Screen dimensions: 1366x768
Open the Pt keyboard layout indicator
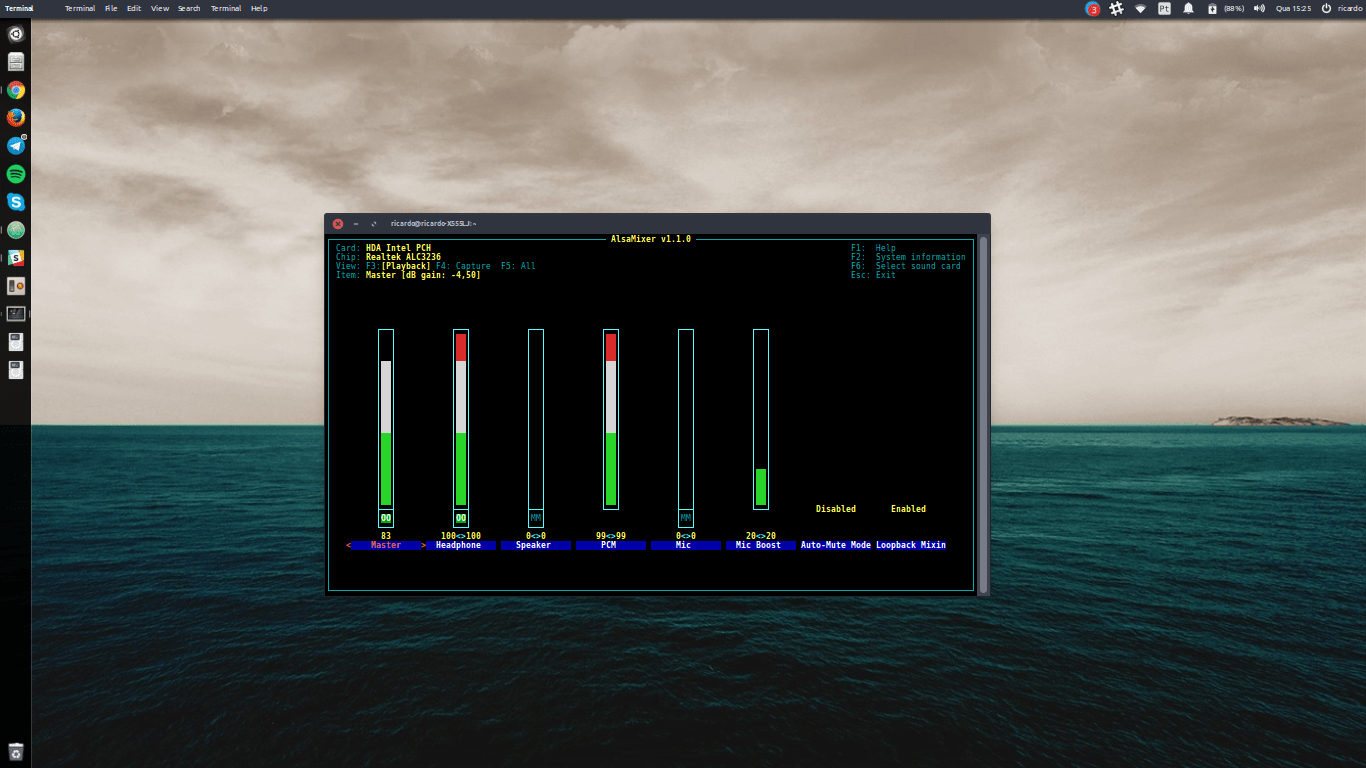1164,8
